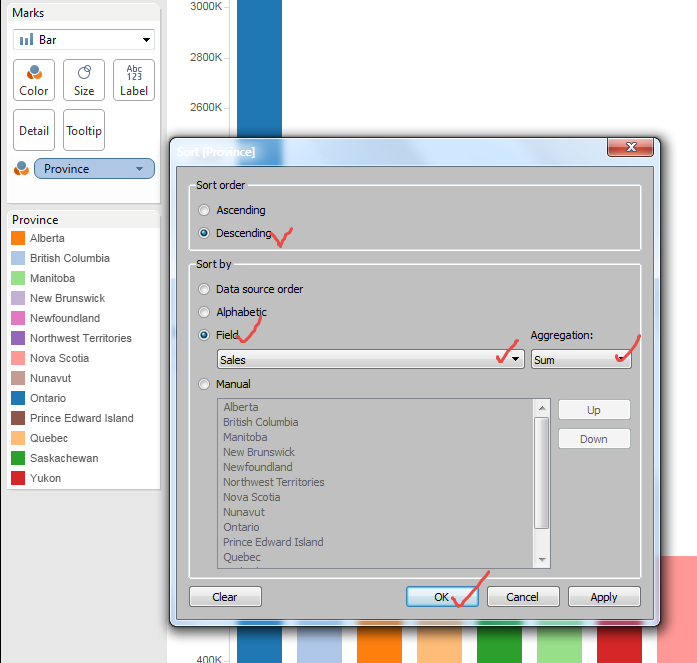Choose sort by Field option
The width and height of the screenshot is (697, 663).
(204, 335)
